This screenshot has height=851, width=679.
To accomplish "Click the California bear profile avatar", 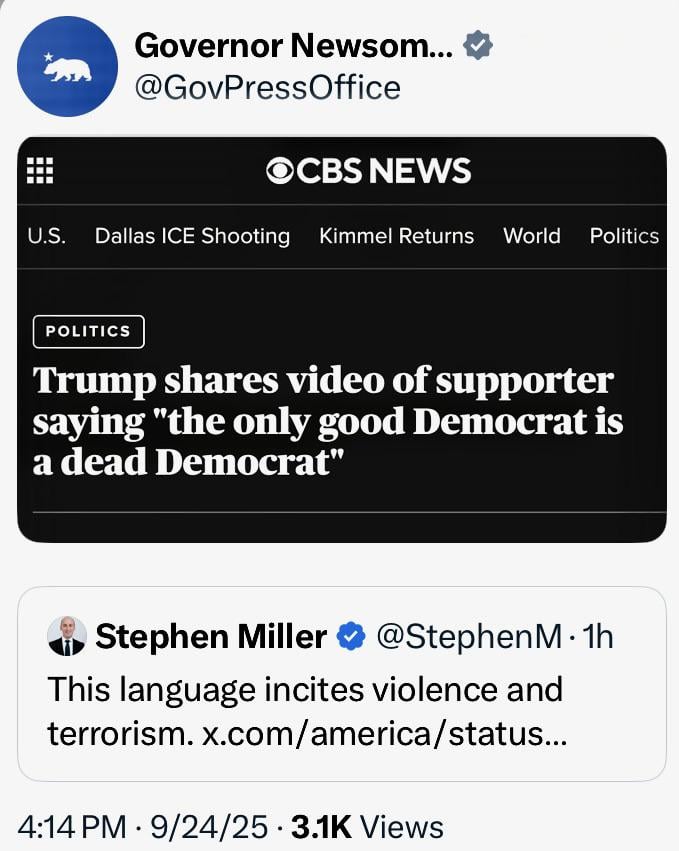I will 68,67.
